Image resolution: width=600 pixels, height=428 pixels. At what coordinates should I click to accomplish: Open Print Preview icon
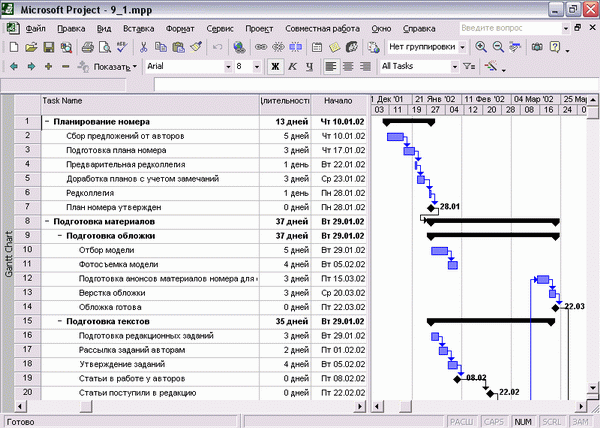pos(104,47)
